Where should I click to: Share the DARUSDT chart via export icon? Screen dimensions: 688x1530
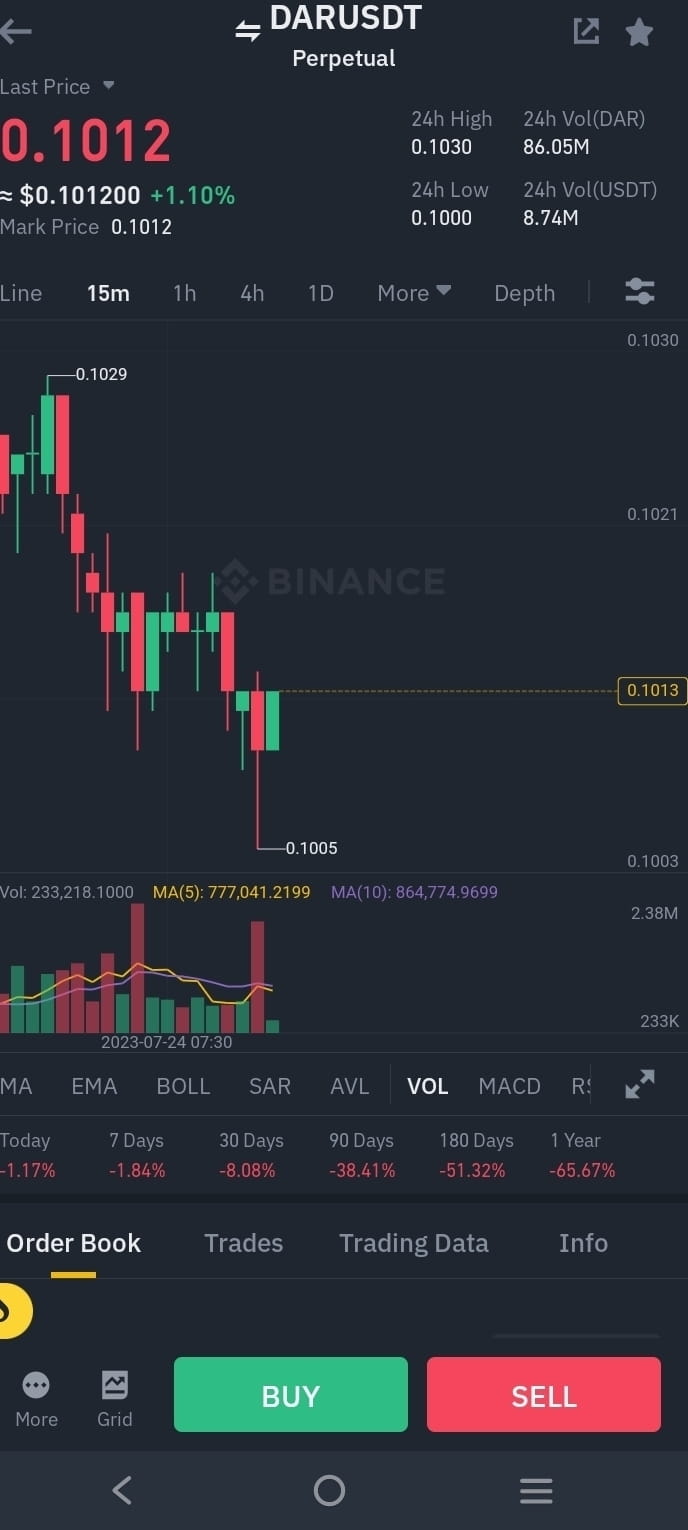(x=586, y=31)
